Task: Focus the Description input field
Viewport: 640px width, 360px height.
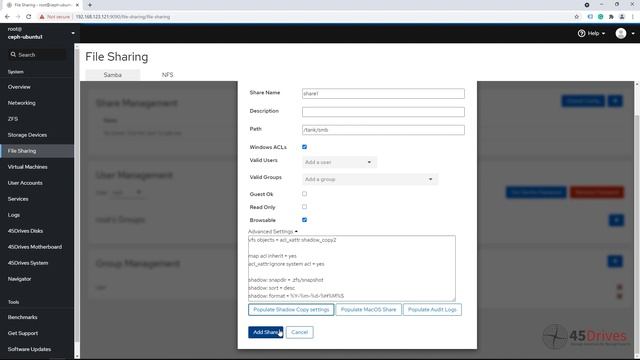Action: point(383,112)
